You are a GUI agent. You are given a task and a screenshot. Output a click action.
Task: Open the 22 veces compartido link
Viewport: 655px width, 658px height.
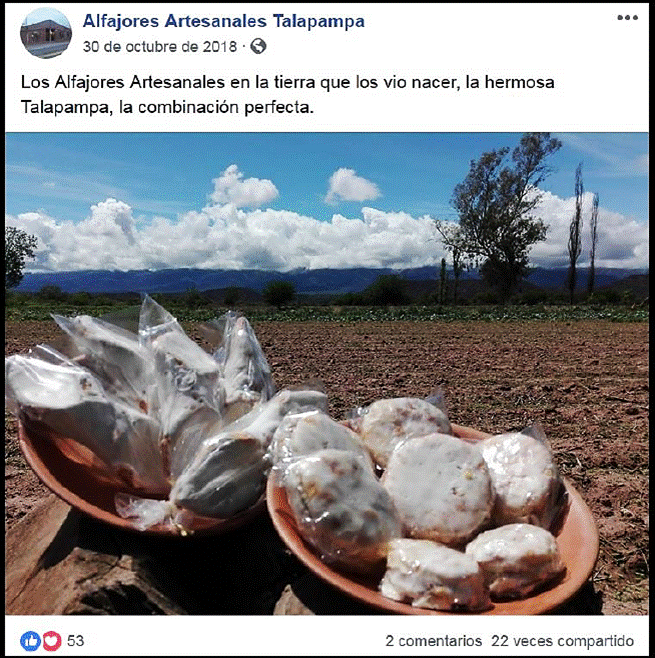563,641
